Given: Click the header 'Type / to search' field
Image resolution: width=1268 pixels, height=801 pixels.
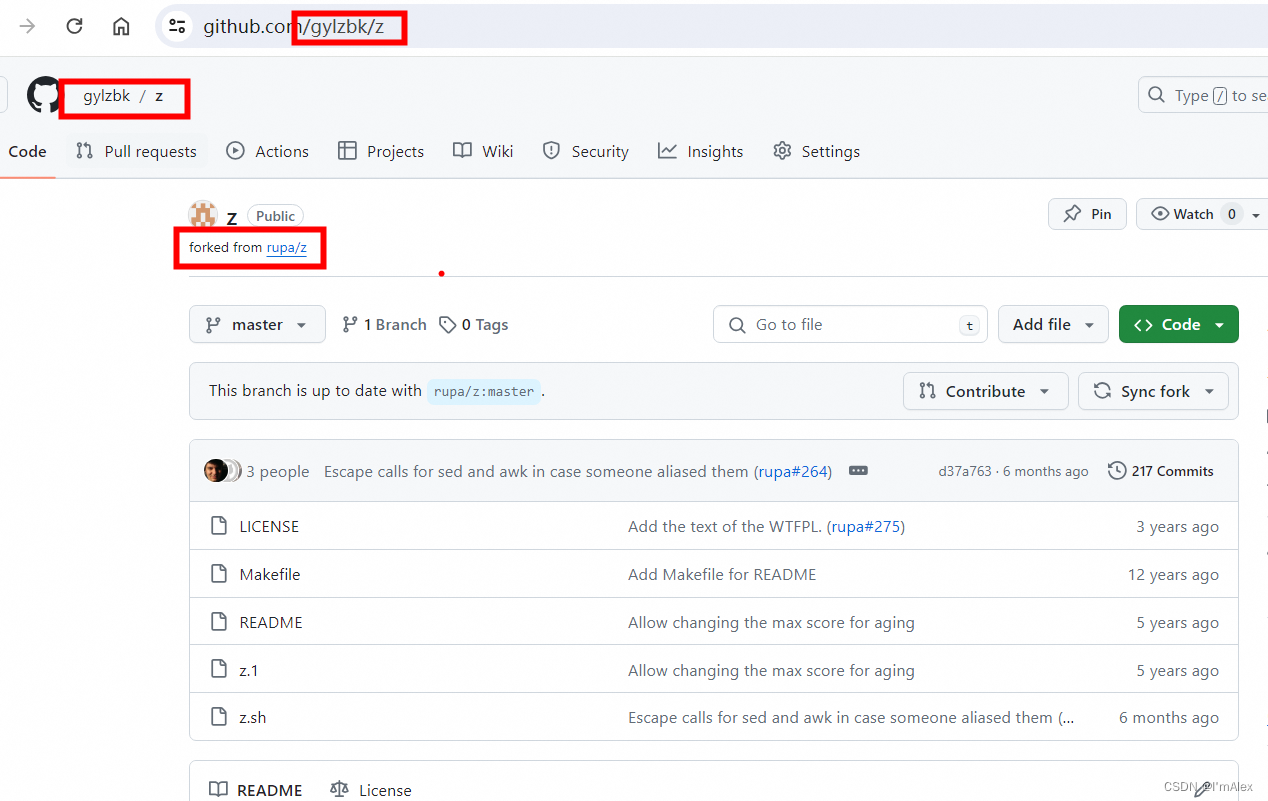Looking at the screenshot, I should (x=1203, y=95).
